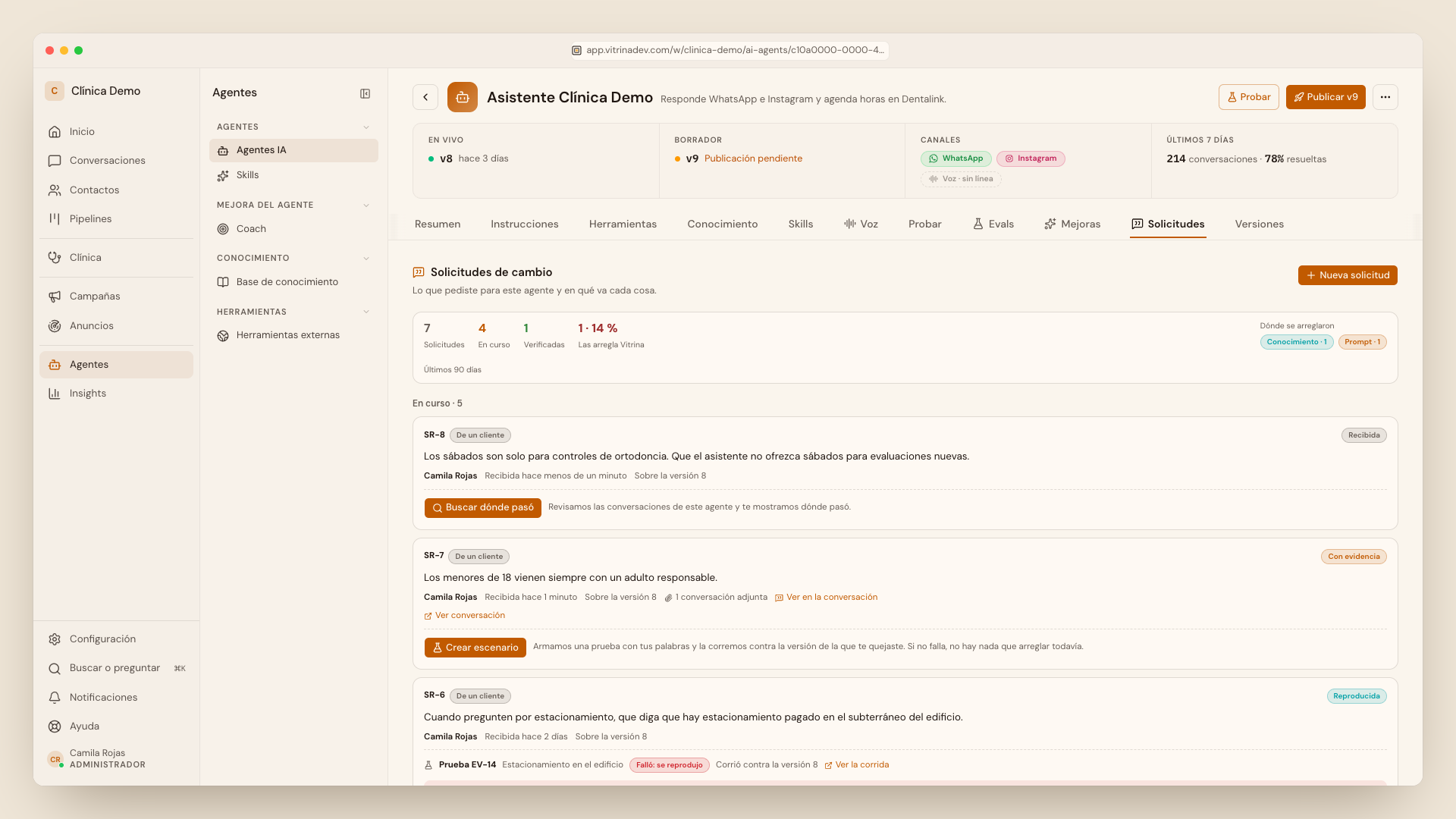Open Ayuda help item
This screenshot has width=1456, height=819.
(x=116, y=726)
